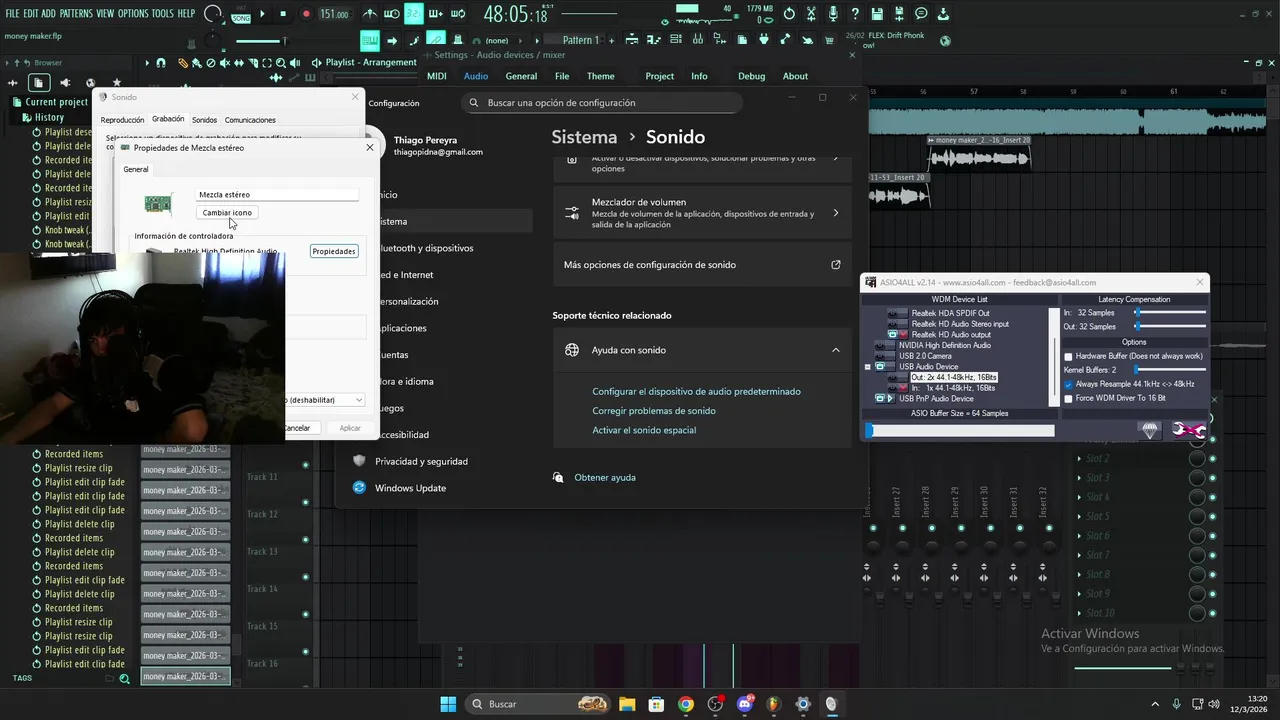Click the Save project floppy icon
The image size is (1280, 720).
click(x=877, y=14)
